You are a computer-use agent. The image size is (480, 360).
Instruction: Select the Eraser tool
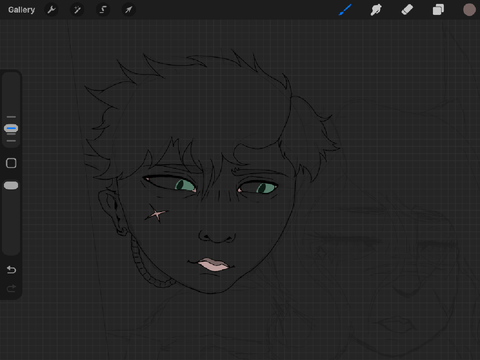pos(407,10)
